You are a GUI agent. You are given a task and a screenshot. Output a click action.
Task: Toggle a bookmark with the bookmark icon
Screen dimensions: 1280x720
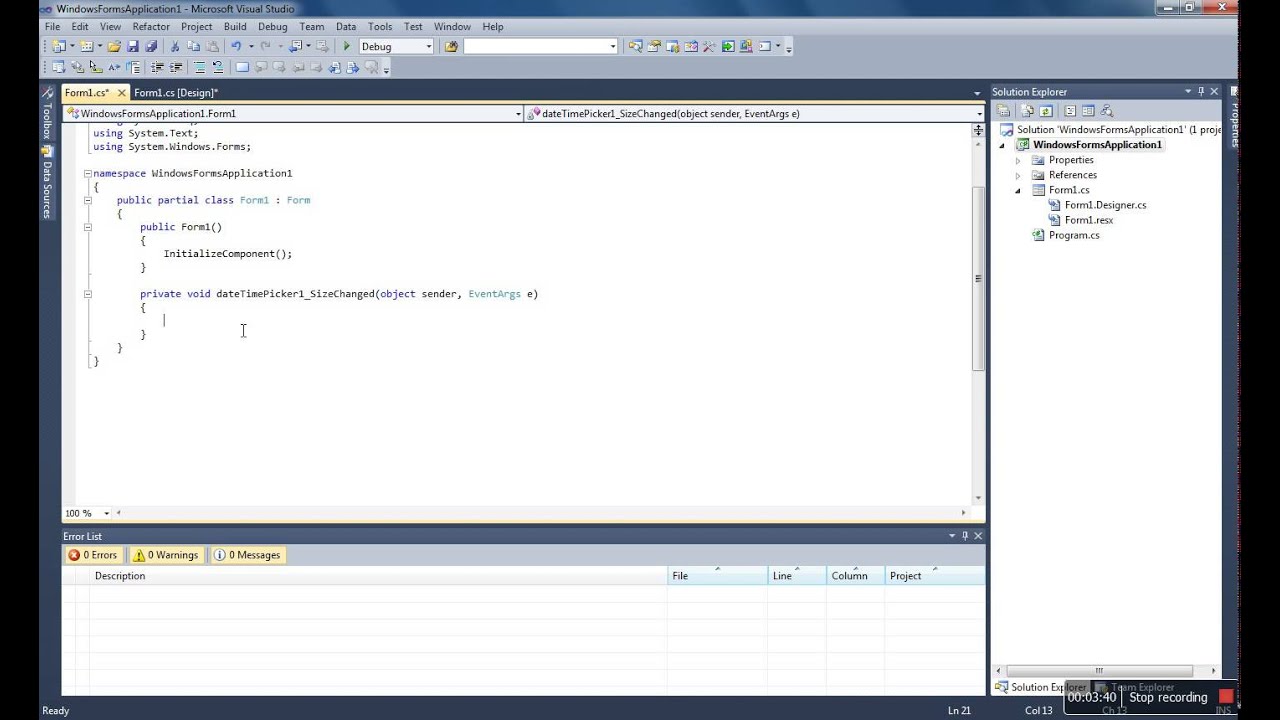(x=242, y=67)
